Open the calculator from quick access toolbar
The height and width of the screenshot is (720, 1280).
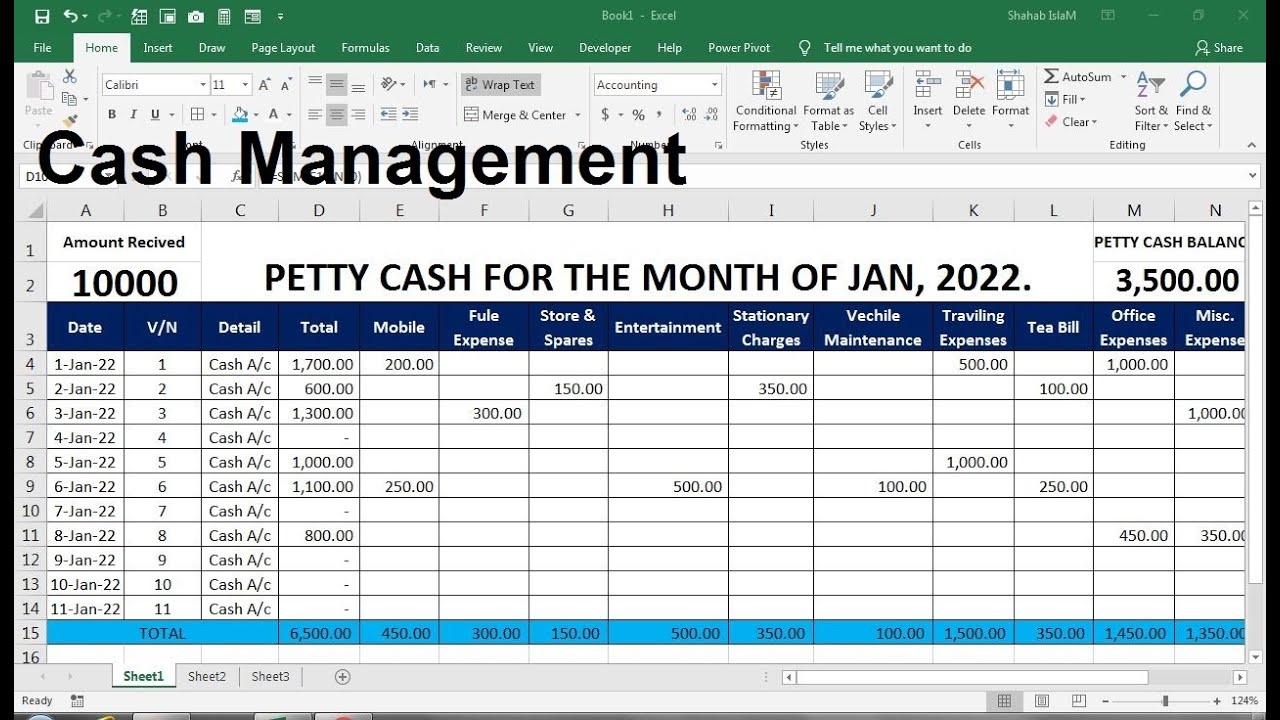tap(224, 16)
